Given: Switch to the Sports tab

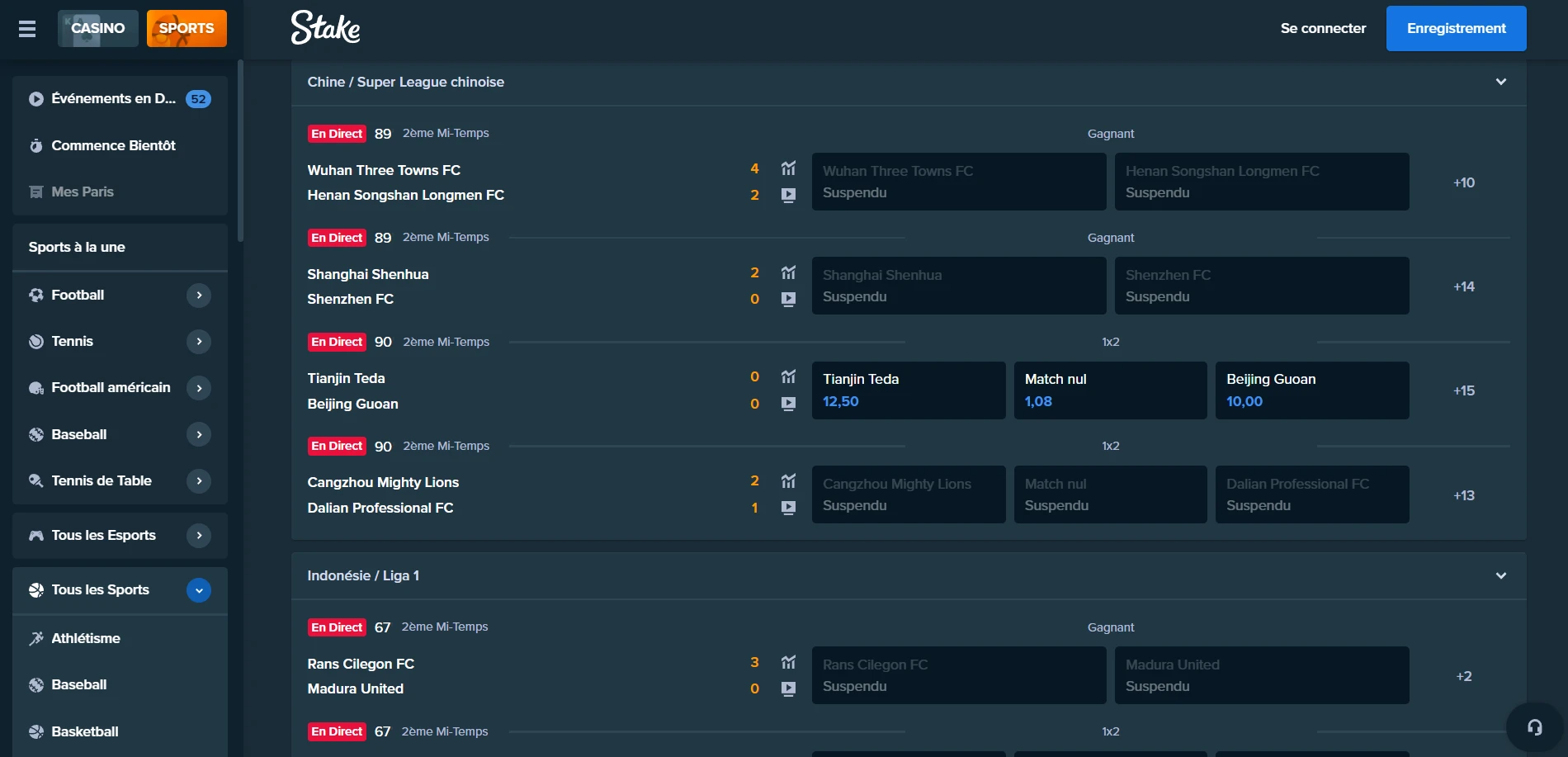Looking at the screenshot, I should tap(187, 28).
